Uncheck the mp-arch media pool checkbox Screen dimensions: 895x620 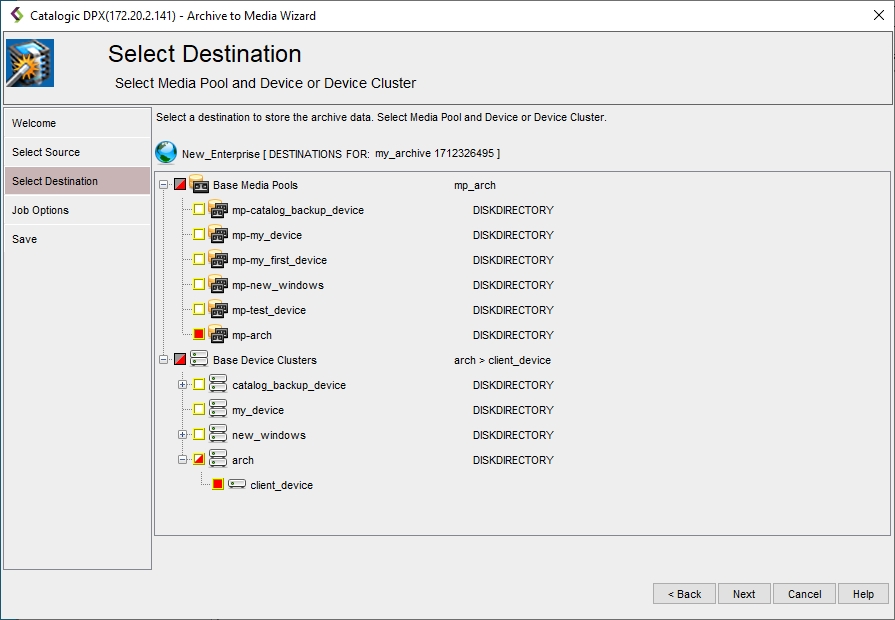(199, 335)
